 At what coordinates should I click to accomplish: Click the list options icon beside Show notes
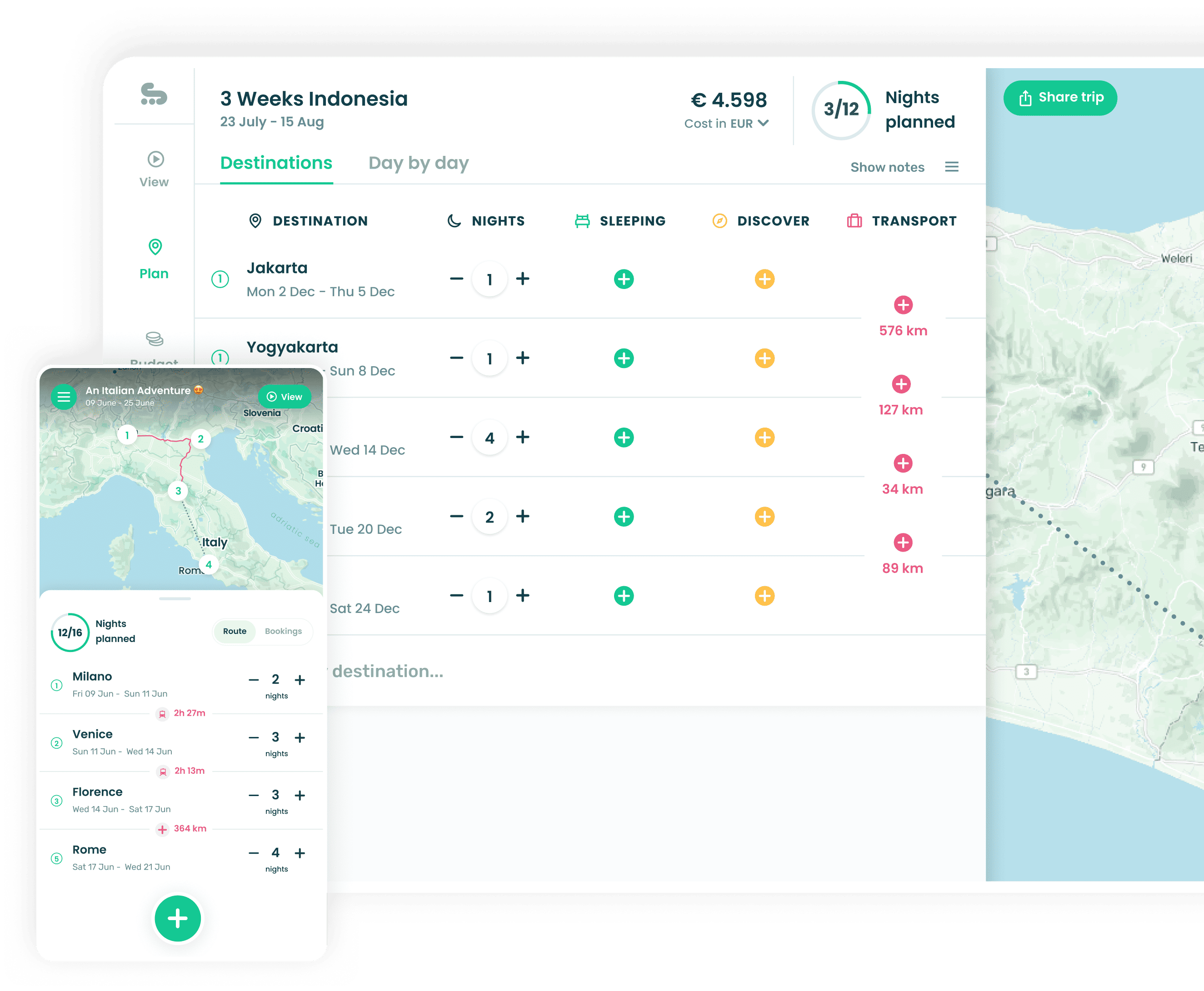click(x=952, y=167)
